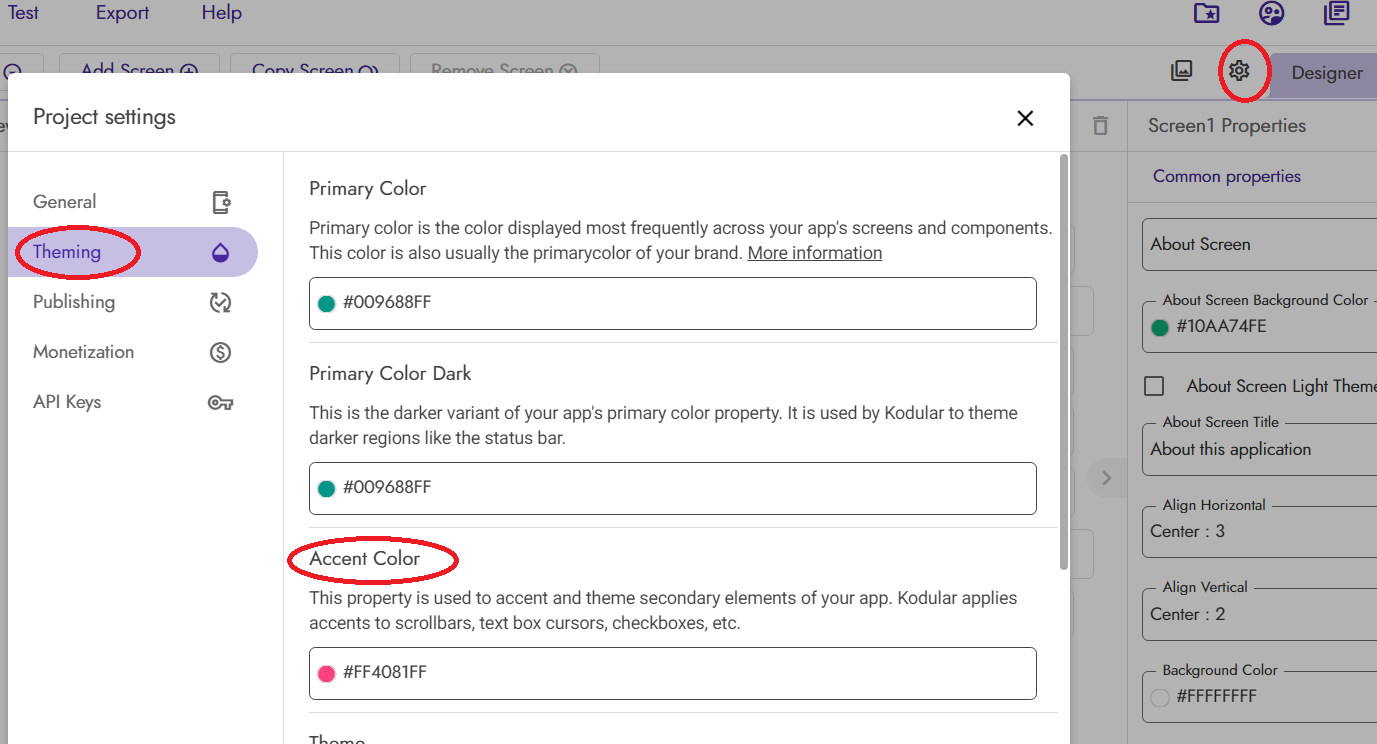Open the documentation book icon in top bar
The width and height of the screenshot is (1377, 744).
[x=1336, y=13]
